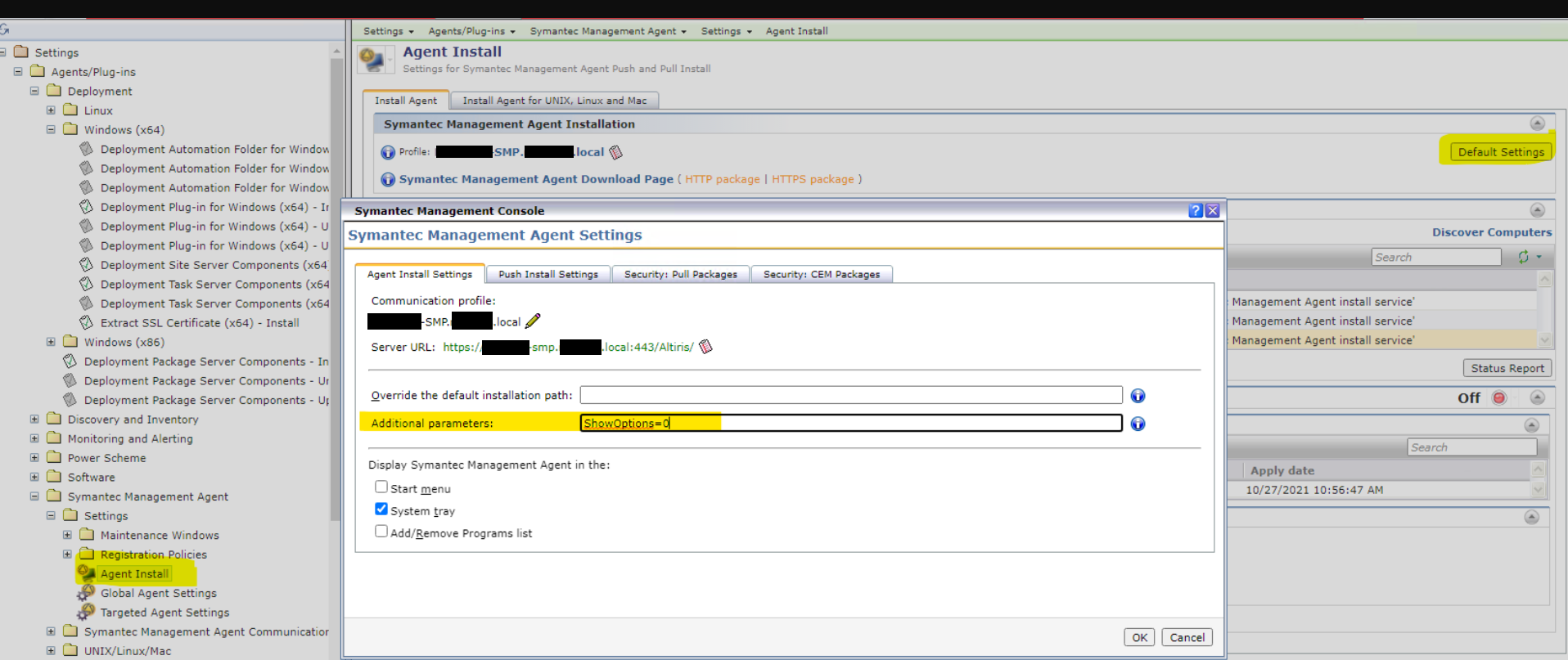Open the Agents/Plug-ins breadcrumb dropdown

[x=471, y=31]
